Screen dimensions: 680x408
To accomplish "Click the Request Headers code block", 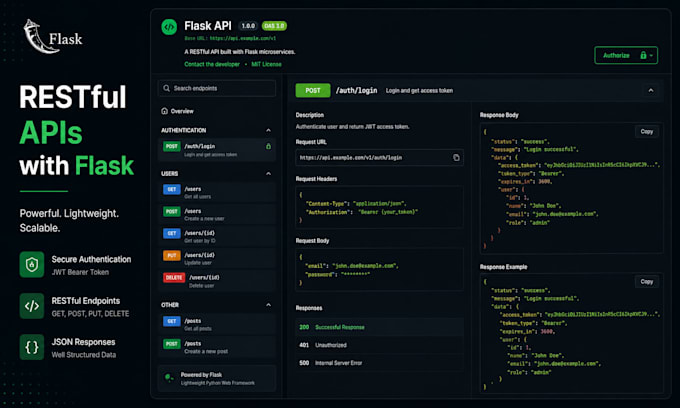I will click(379, 207).
